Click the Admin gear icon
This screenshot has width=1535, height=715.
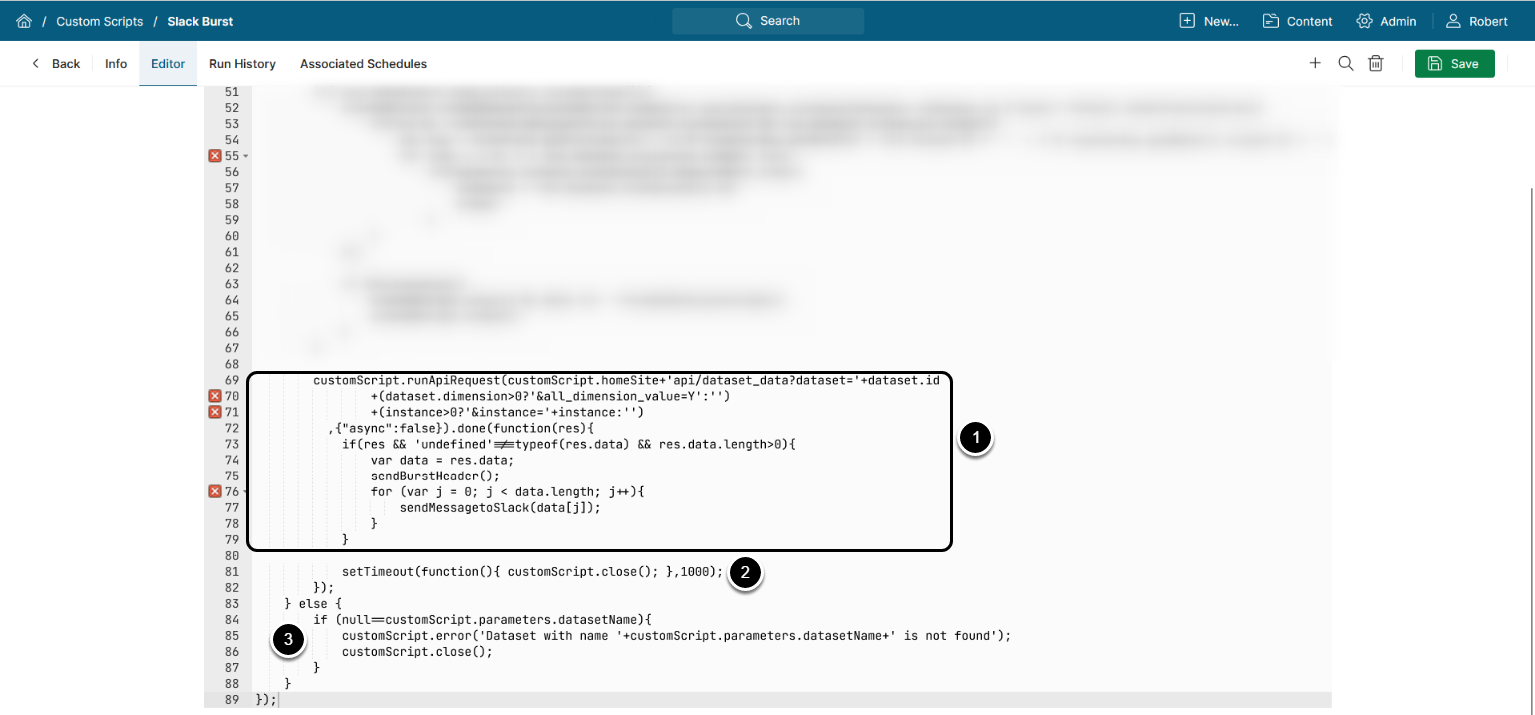pos(1364,21)
